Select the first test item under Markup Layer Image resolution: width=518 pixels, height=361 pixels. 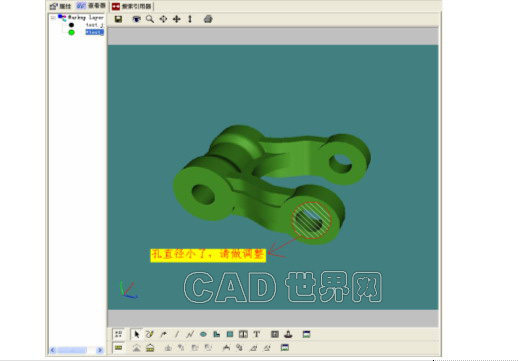95,25
